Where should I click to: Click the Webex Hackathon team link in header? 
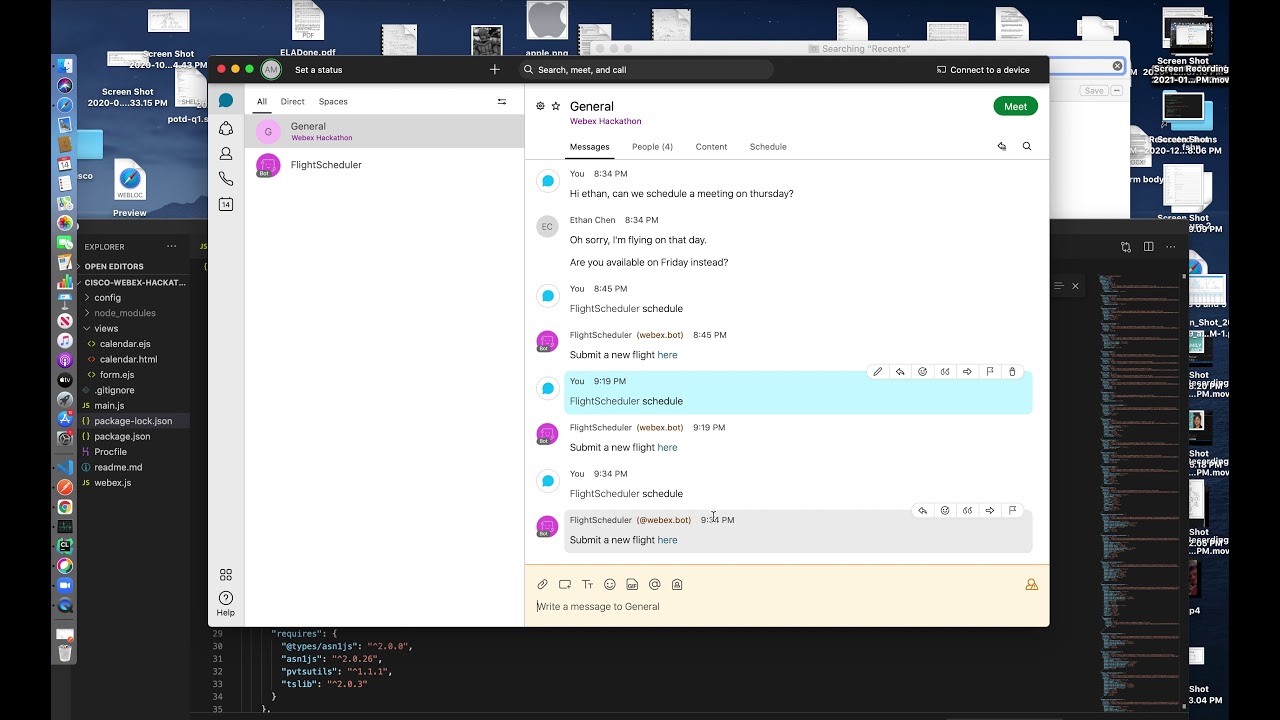coord(605,121)
